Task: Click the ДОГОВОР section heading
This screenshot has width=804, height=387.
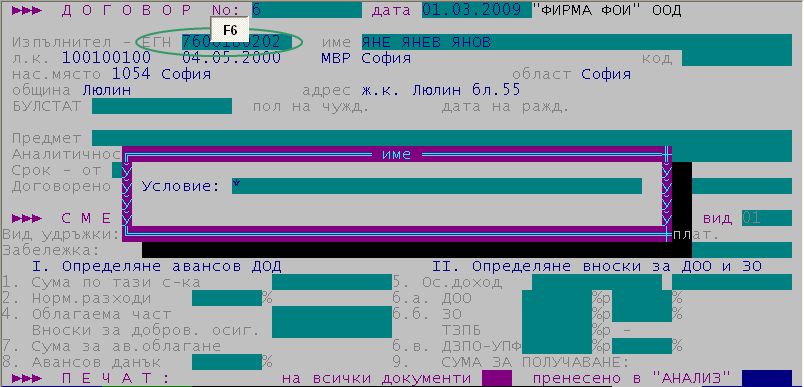Action: (x=127, y=10)
